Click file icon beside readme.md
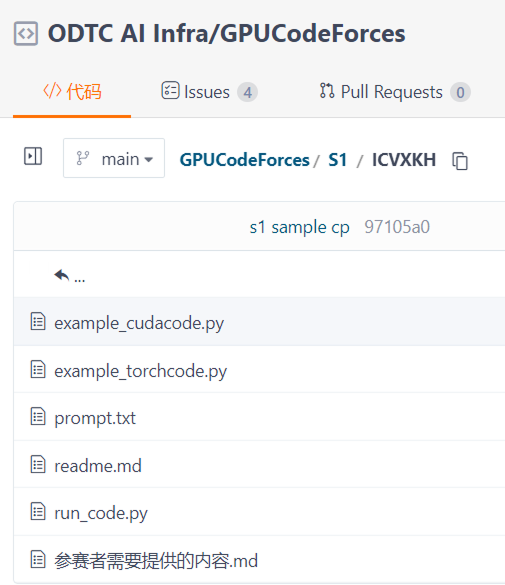Viewport: 505px width, 585px height. 38,464
